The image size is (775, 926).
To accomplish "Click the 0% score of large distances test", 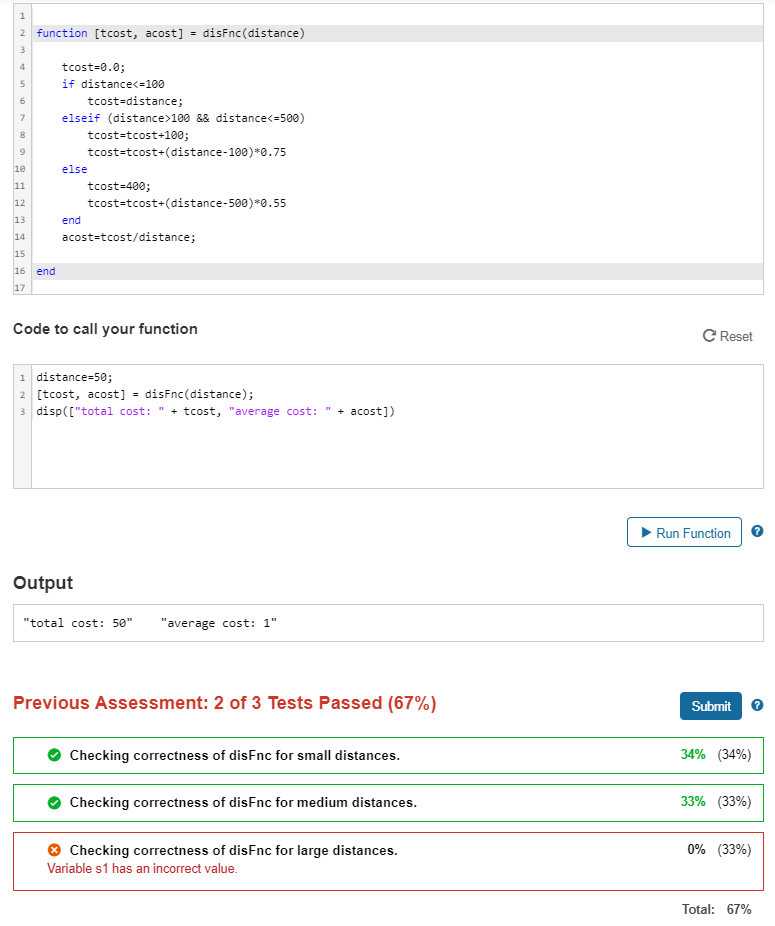I will [x=696, y=849].
